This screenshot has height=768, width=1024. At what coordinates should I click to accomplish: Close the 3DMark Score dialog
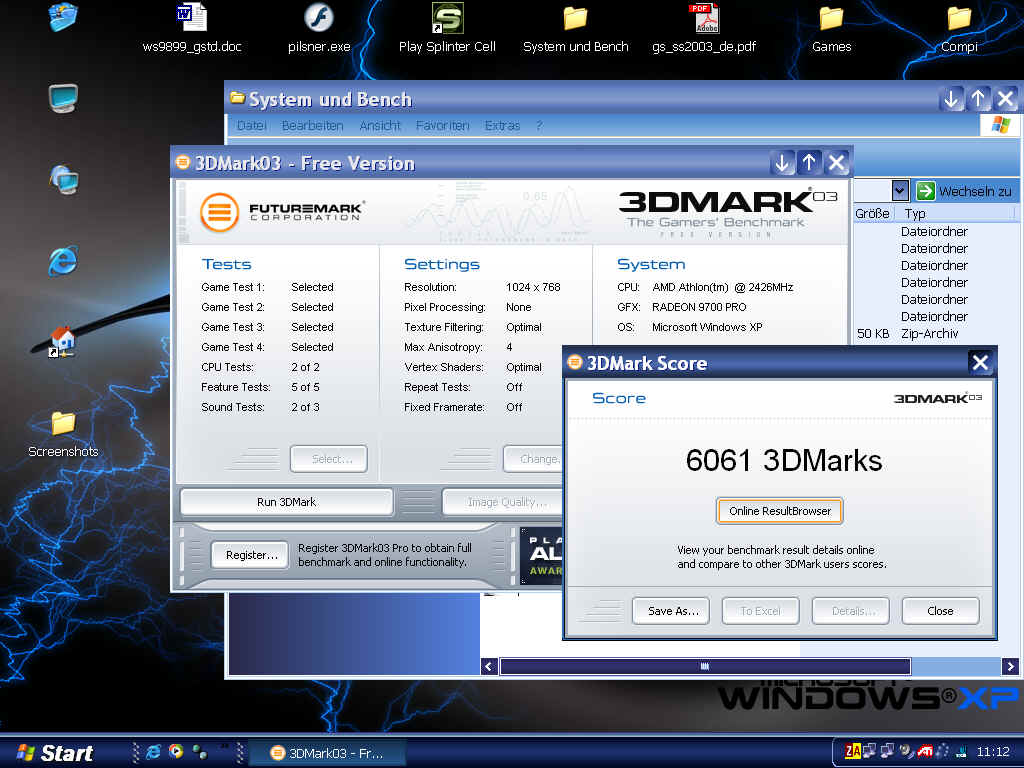point(980,362)
